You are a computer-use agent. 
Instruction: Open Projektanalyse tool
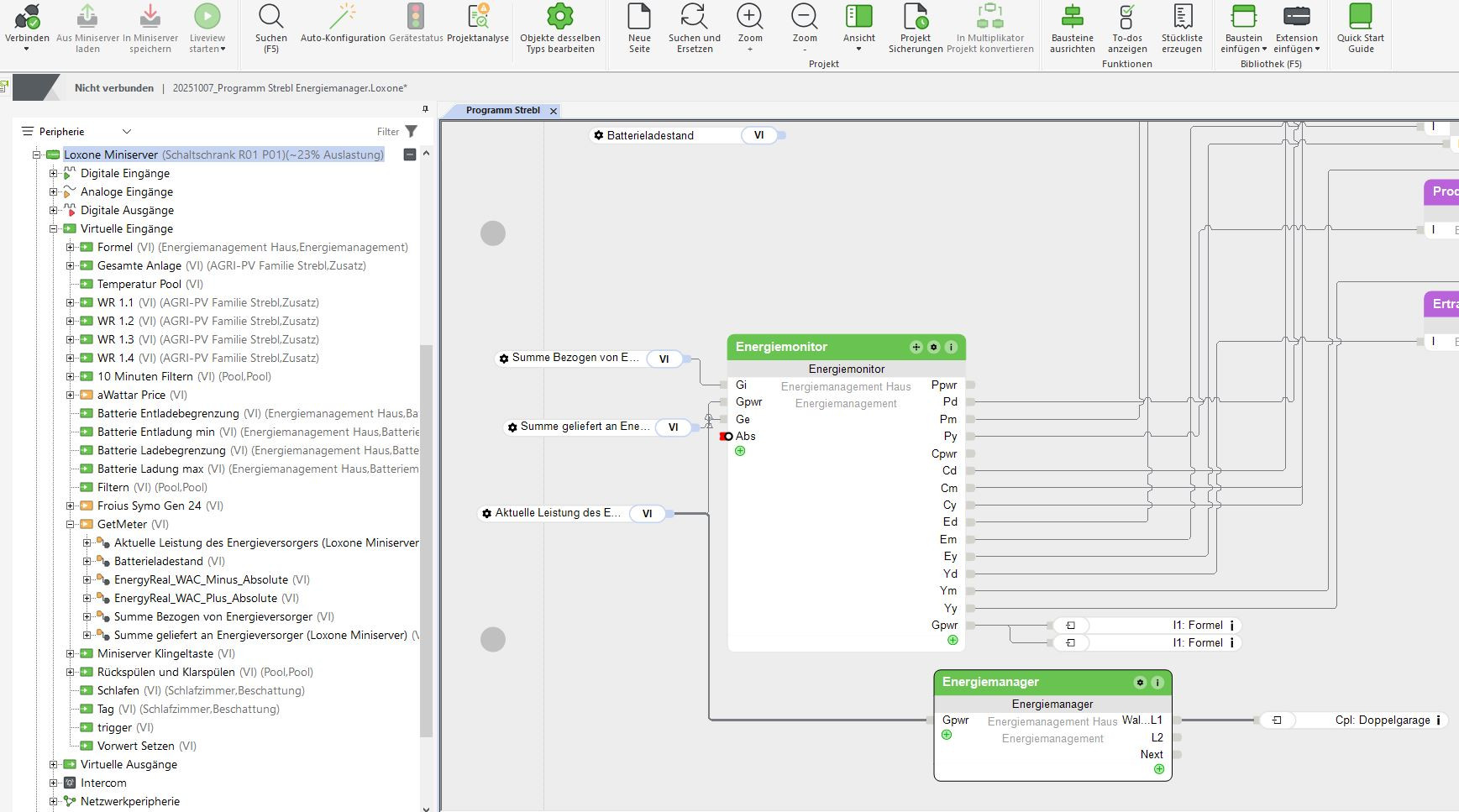pyautogui.click(x=478, y=17)
